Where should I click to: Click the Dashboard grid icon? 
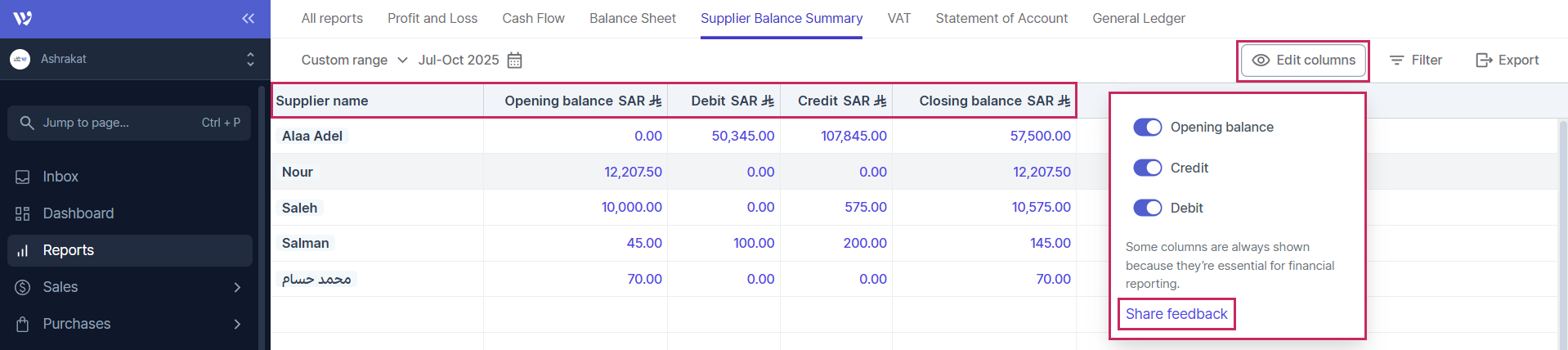[x=23, y=213]
